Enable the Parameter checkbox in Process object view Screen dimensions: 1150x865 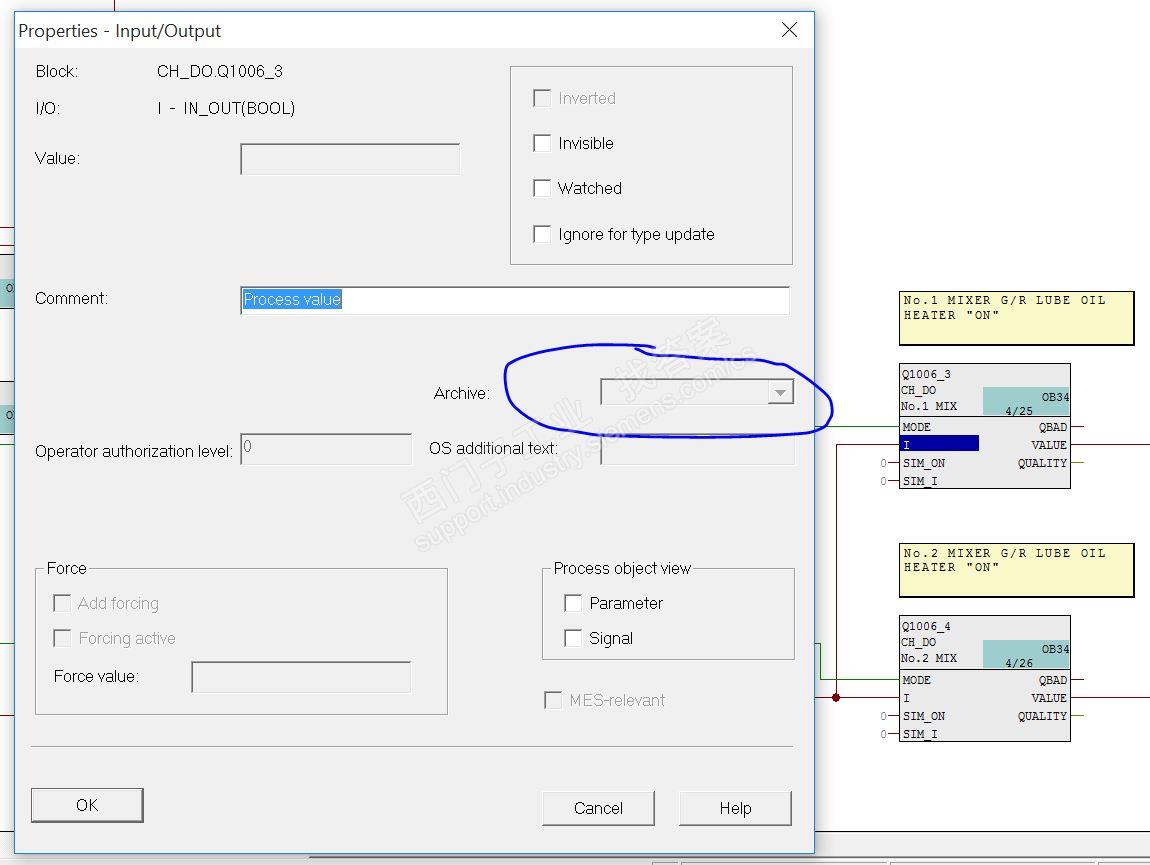[x=573, y=603]
